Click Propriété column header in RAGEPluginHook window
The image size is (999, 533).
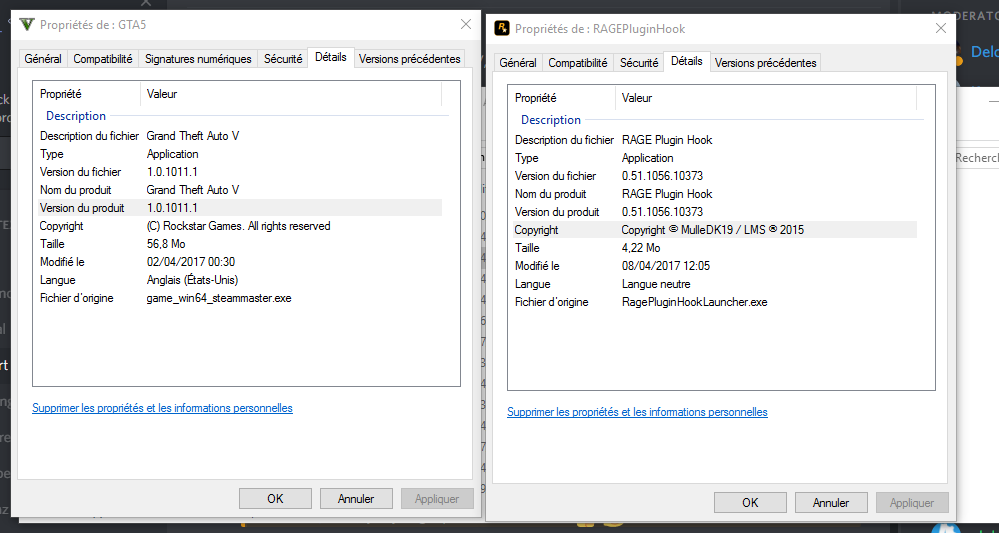(x=562, y=98)
